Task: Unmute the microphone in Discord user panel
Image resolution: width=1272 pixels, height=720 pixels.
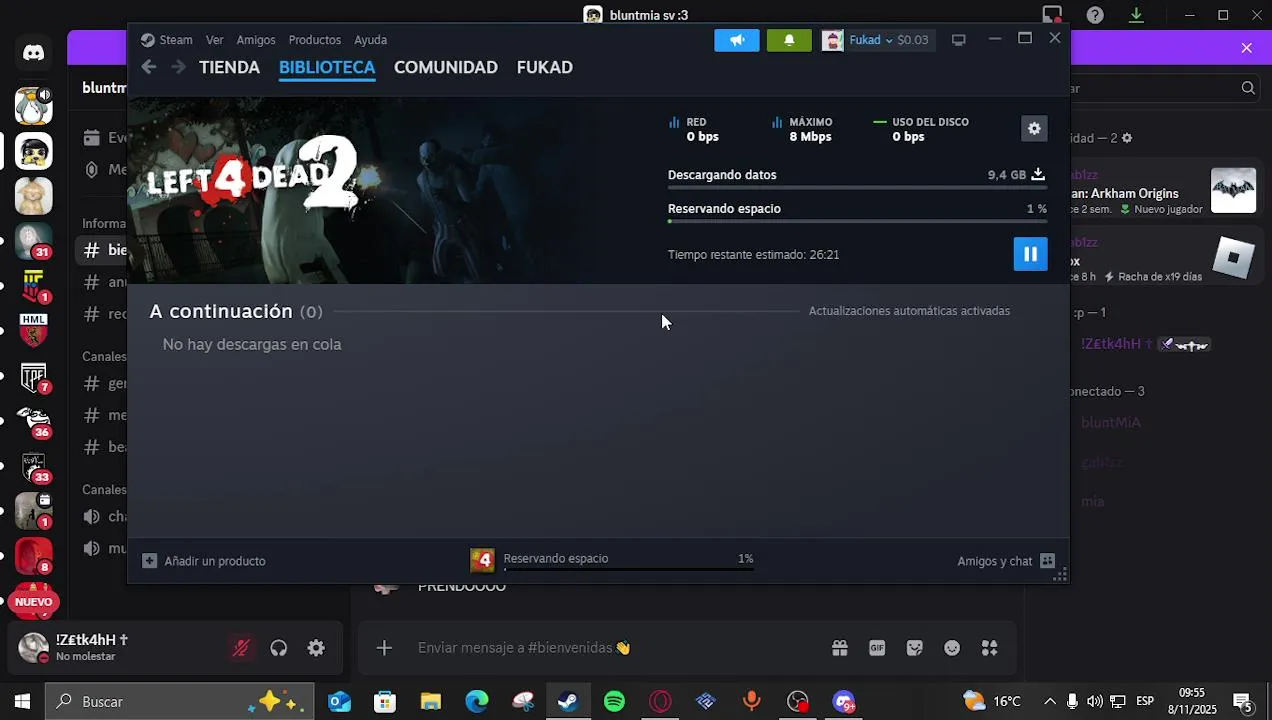Action: tap(241, 648)
